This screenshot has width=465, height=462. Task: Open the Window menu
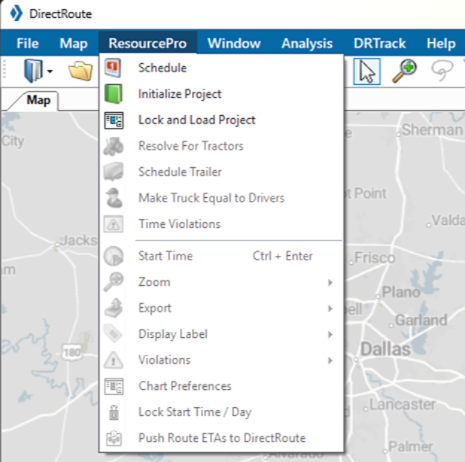click(x=234, y=43)
